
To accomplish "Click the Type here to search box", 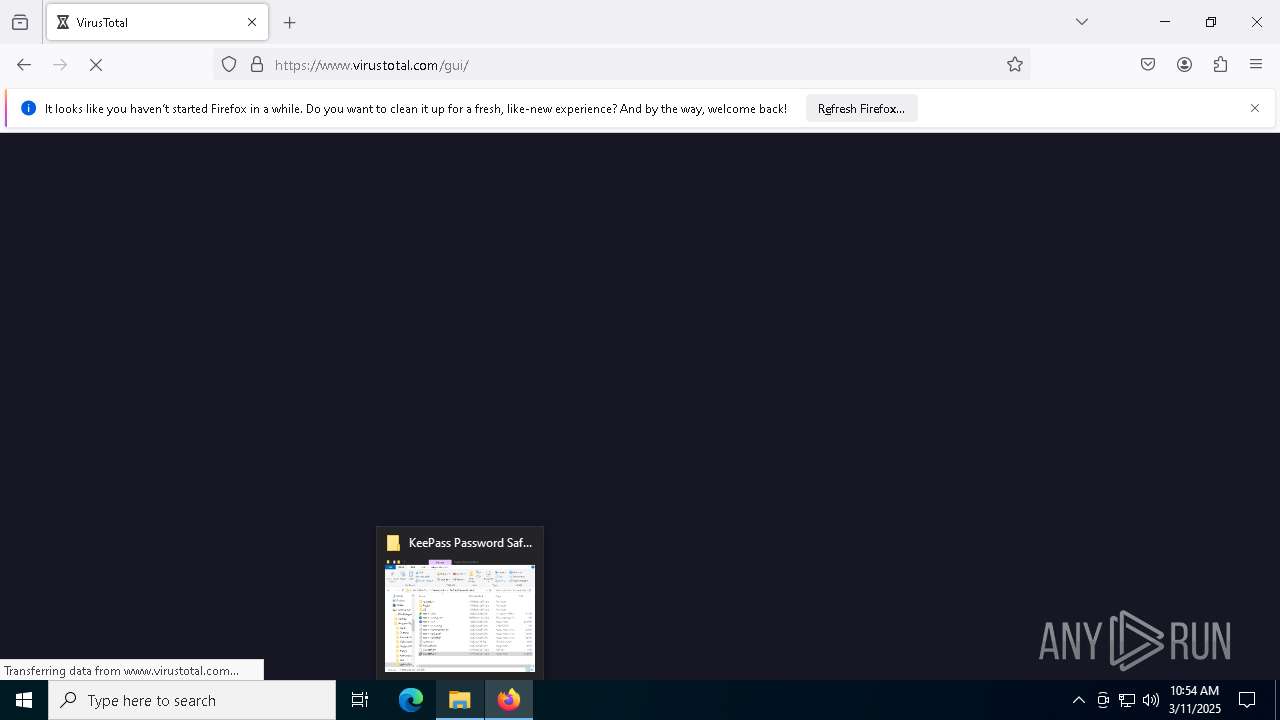I will [x=192, y=700].
